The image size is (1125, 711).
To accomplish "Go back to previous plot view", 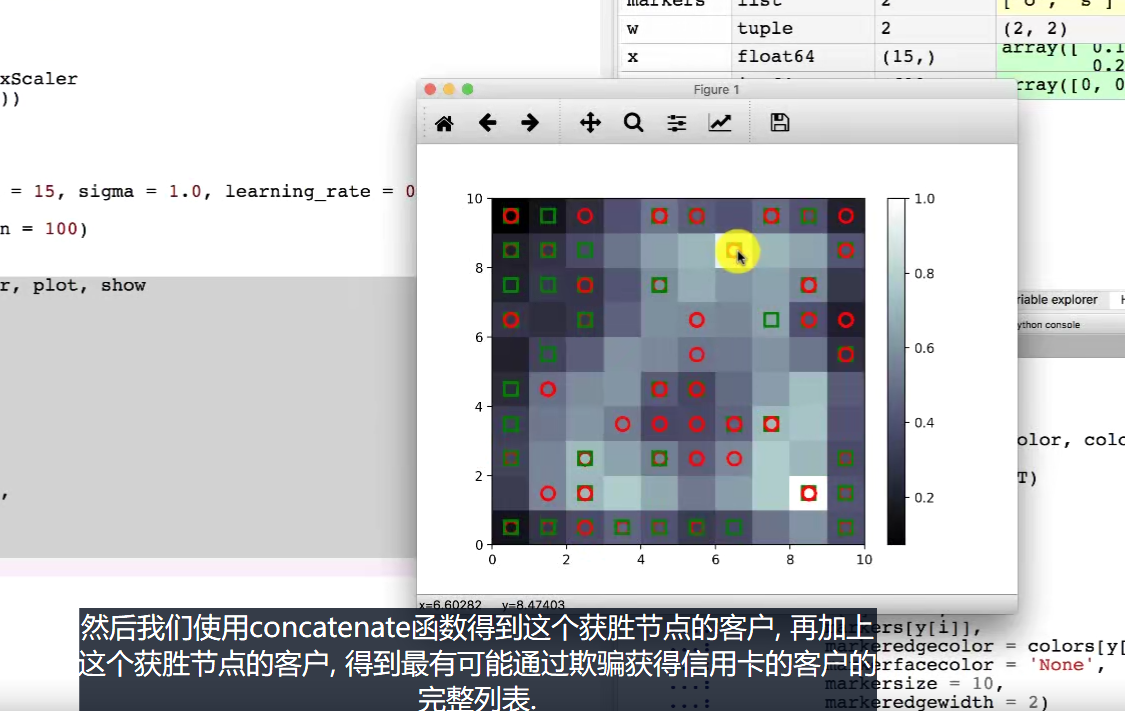I will pyautogui.click(x=487, y=123).
